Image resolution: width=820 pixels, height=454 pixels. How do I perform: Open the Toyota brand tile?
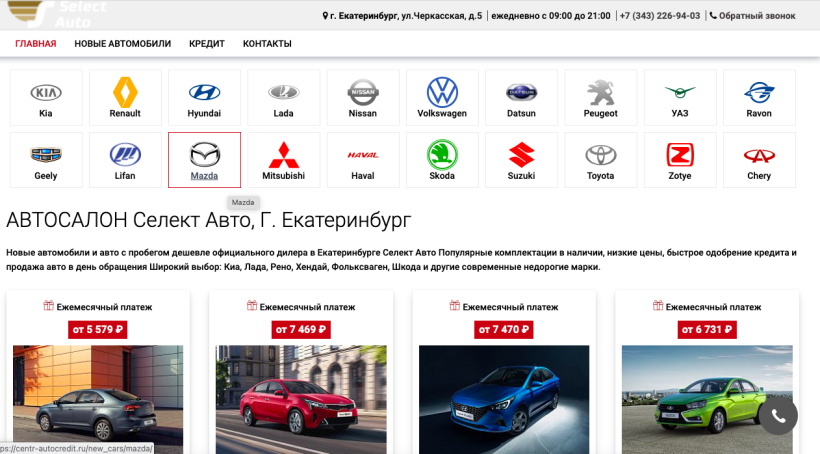(600, 160)
